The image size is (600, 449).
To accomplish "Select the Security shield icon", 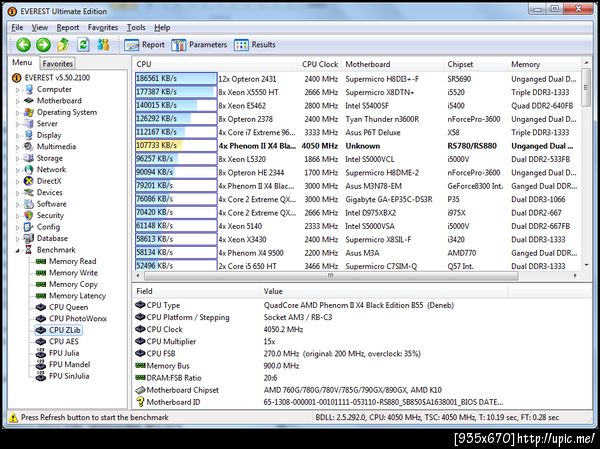I will tap(29, 216).
